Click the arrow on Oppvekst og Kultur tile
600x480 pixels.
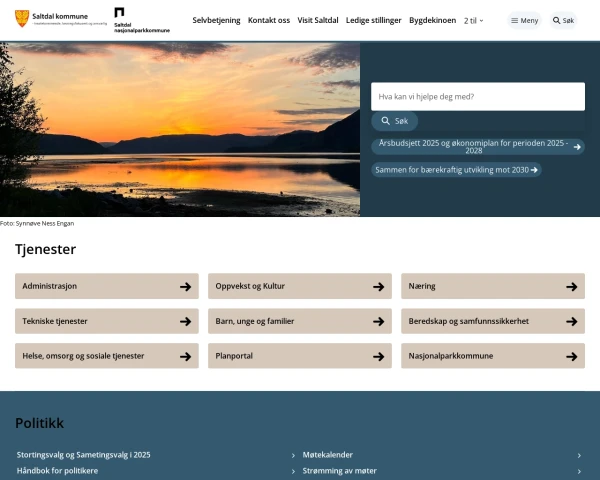379,286
